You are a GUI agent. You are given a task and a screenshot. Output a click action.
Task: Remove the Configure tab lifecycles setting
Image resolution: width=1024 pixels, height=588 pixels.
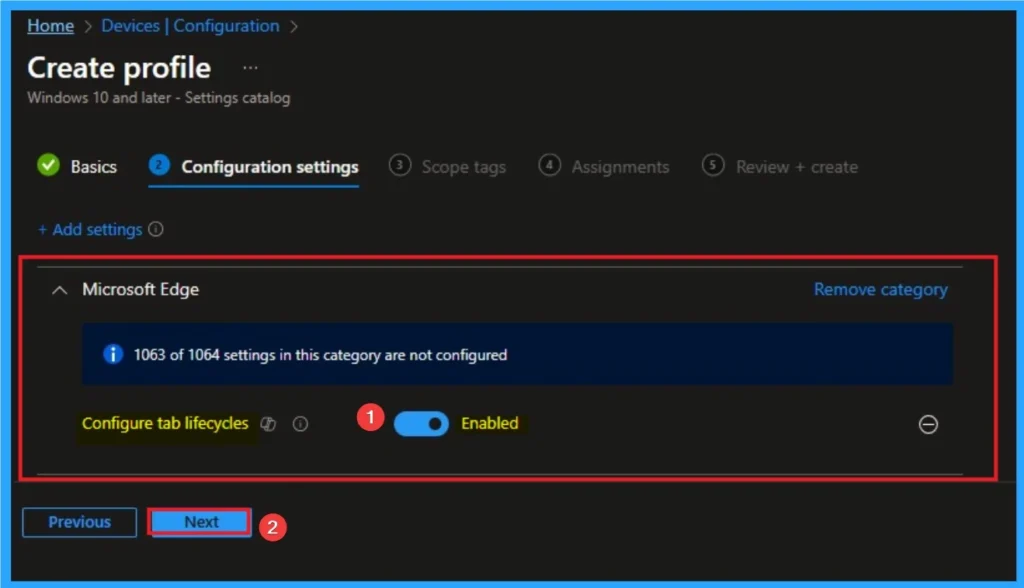pos(928,425)
